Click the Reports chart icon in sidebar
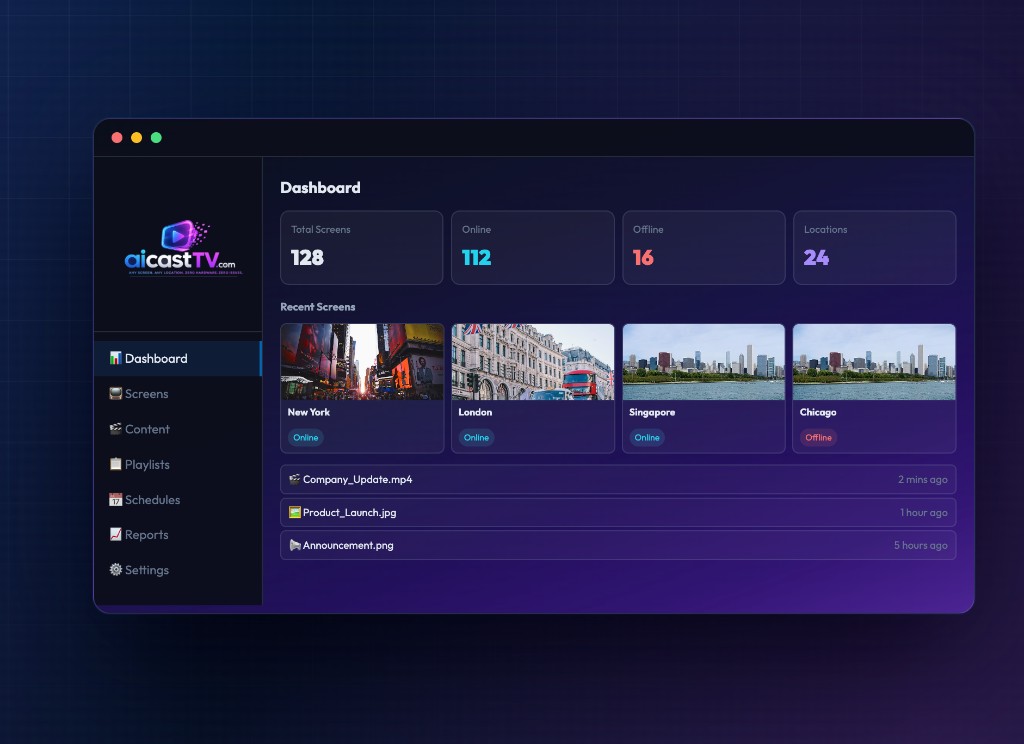Viewport: 1024px width, 744px height. click(x=116, y=534)
